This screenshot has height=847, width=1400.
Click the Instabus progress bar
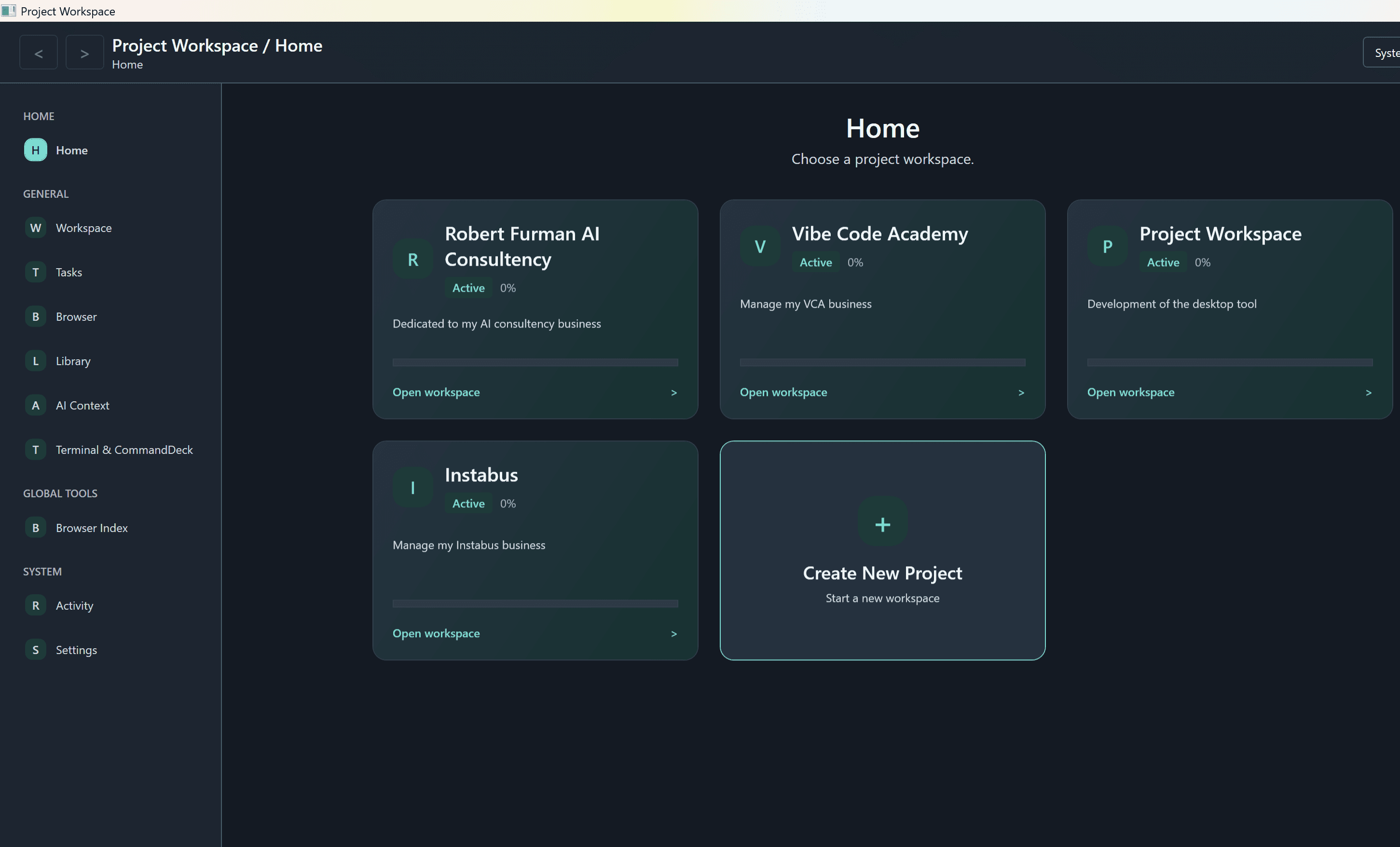coord(535,603)
